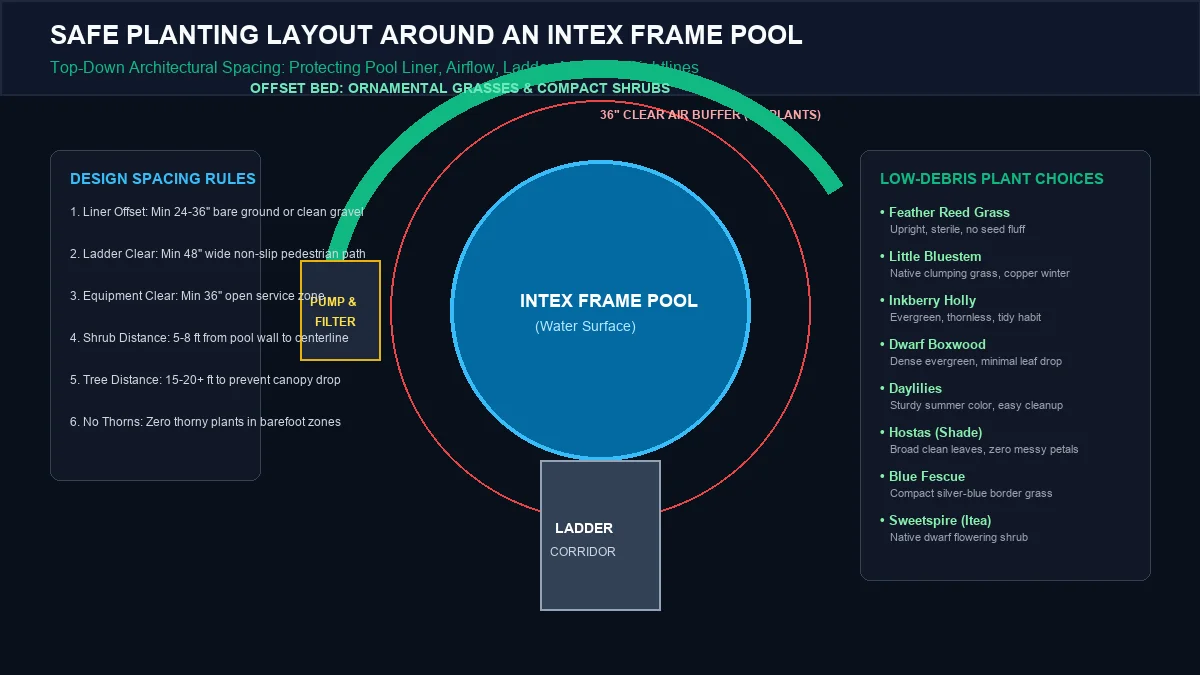1200x675 pixels.
Task: Click rule 3 'Equipment Clear' line
Action: [x=197, y=296]
